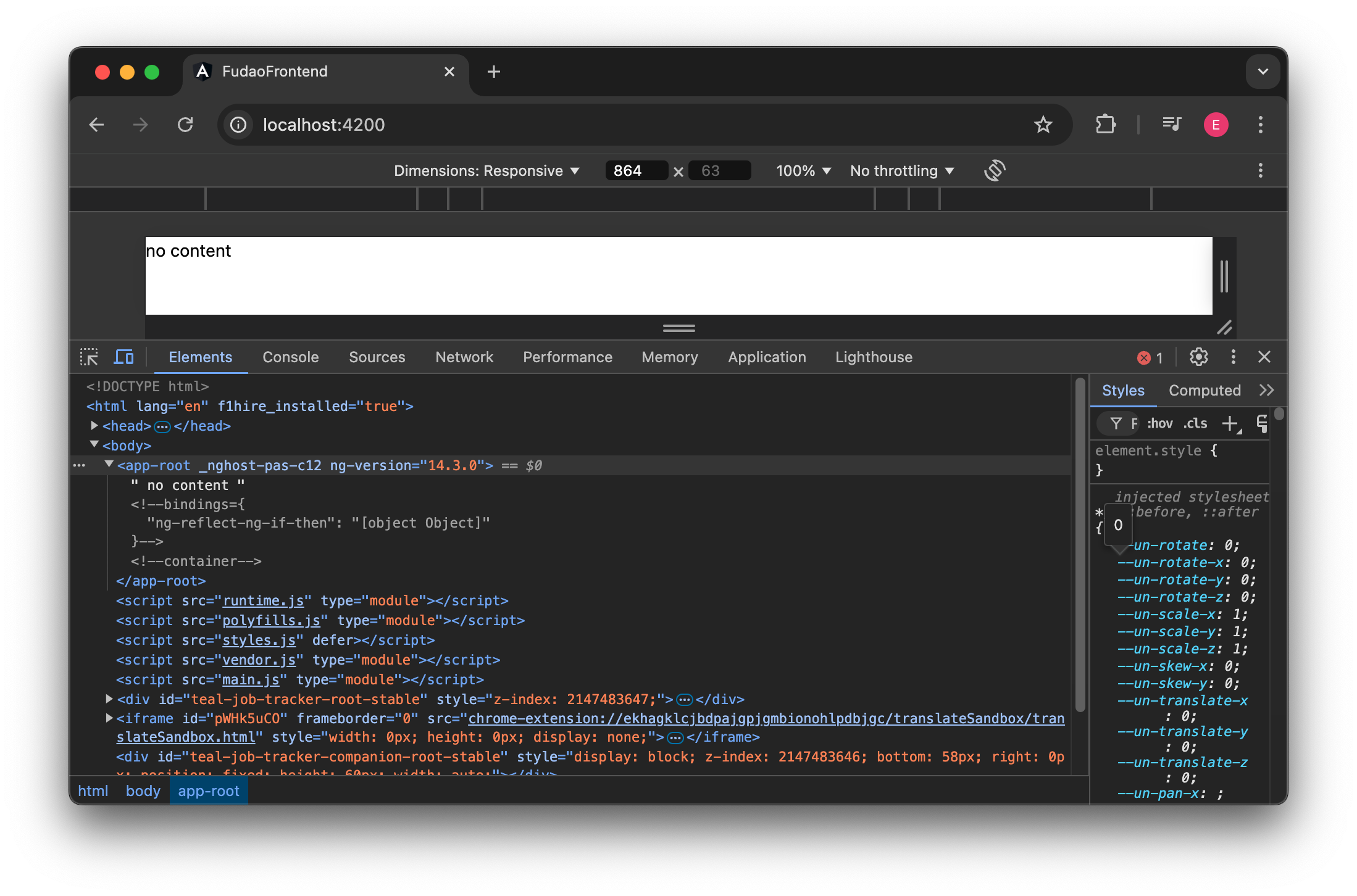Viewport: 1357px width, 896px height.
Task: Expand the head element in DOM tree
Action: click(94, 425)
